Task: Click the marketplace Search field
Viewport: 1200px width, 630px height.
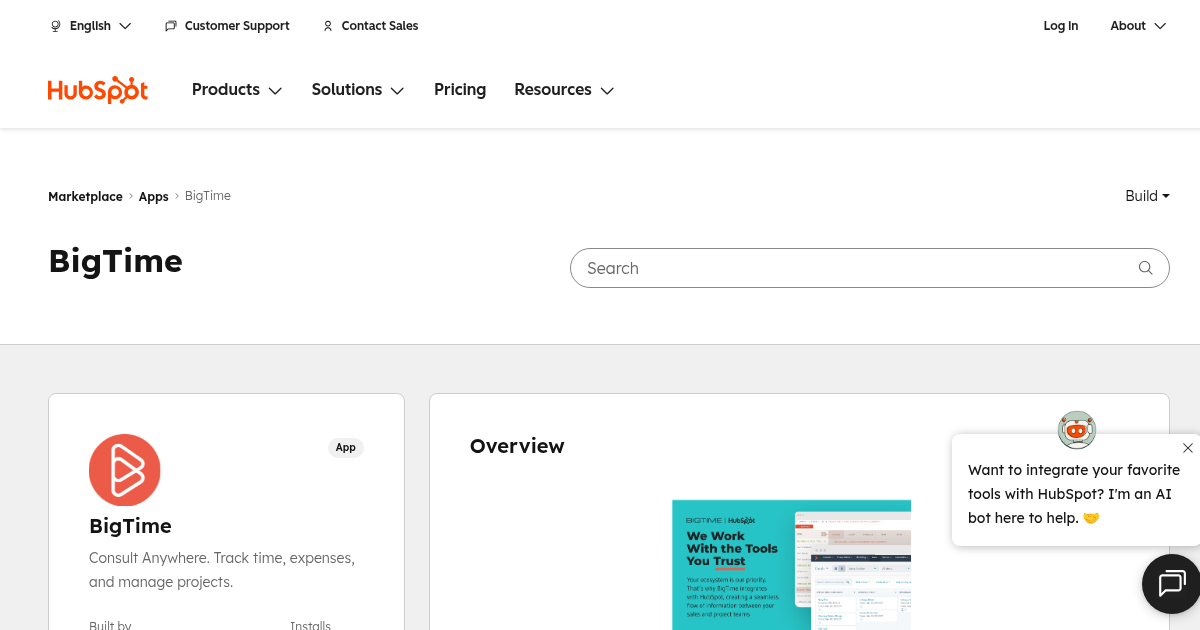Action: [x=869, y=268]
